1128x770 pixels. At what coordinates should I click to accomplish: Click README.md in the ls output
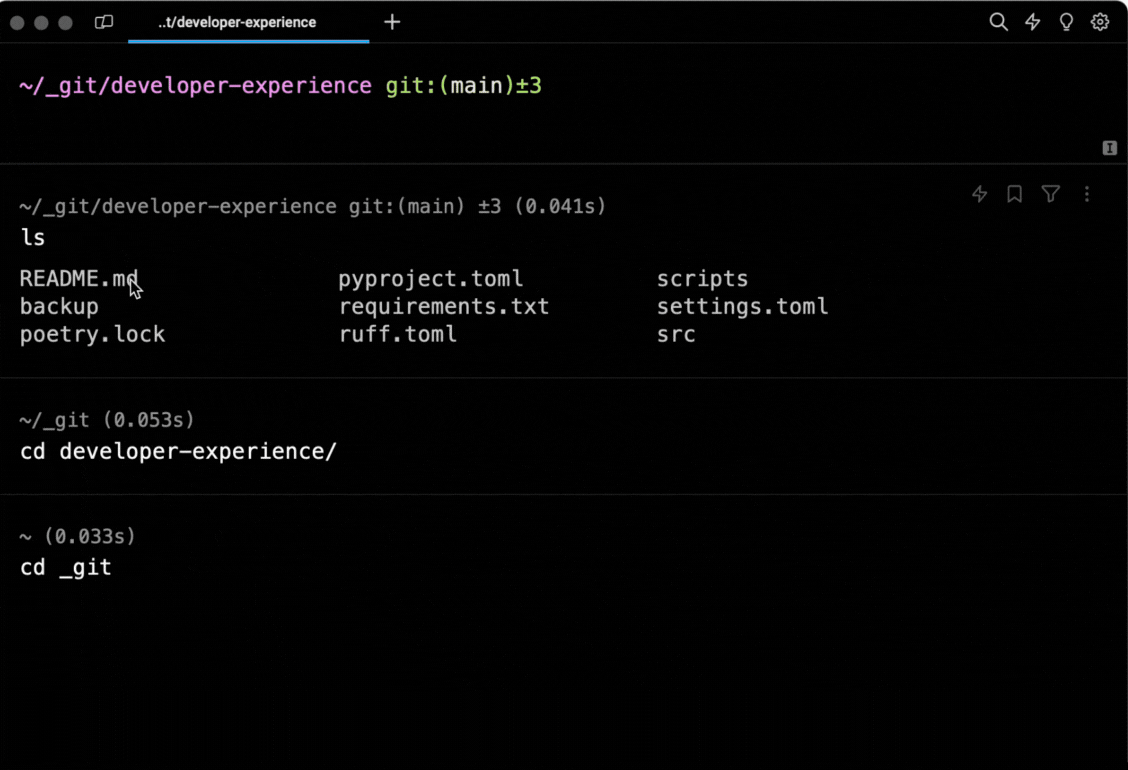pyautogui.click(x=78, y=279)
